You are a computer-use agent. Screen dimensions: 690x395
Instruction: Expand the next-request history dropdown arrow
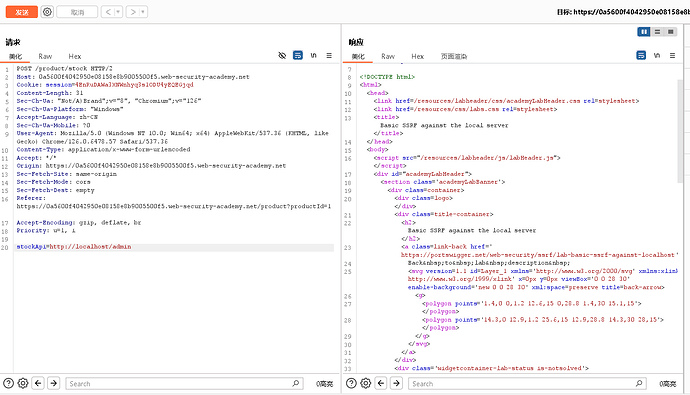(x=143, y=12)
